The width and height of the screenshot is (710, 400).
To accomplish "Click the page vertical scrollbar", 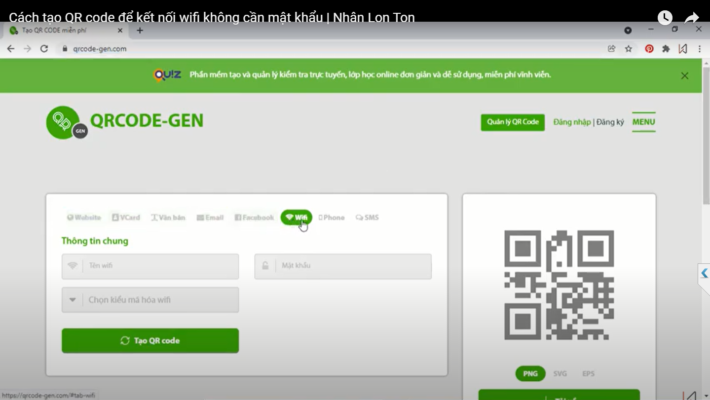I will [x=706, y=136].
